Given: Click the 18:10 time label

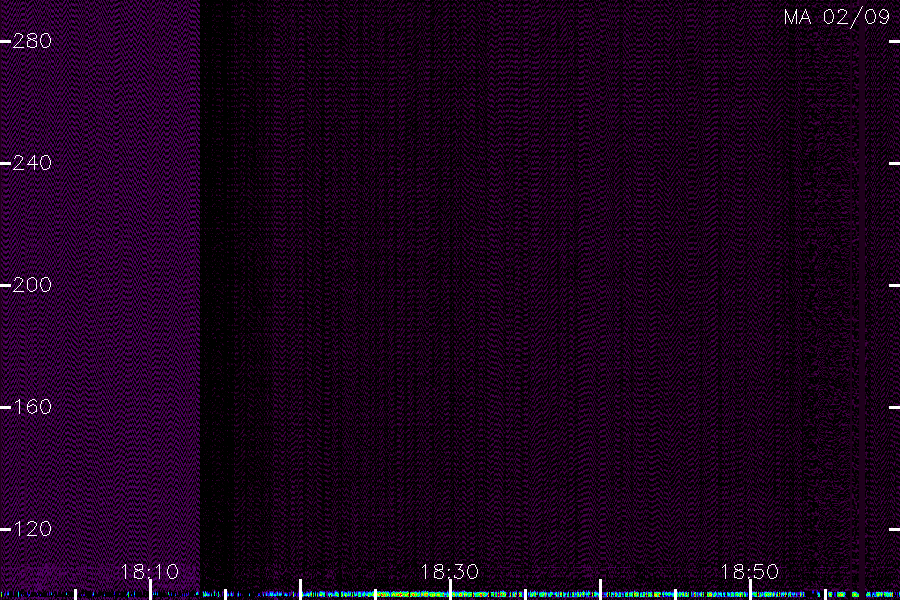Looking at the screenshot, I should 149,572.
